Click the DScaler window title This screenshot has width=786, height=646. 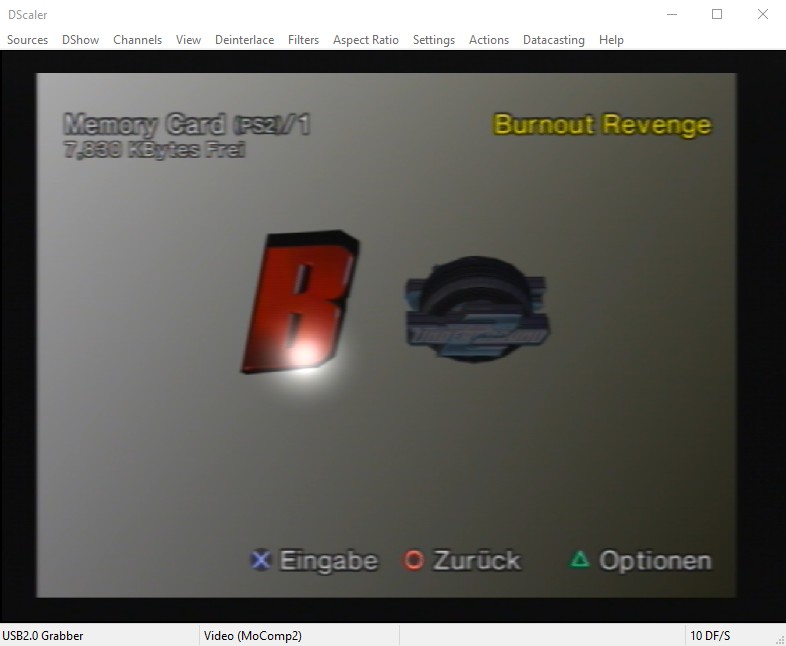(x=28, y=15)
